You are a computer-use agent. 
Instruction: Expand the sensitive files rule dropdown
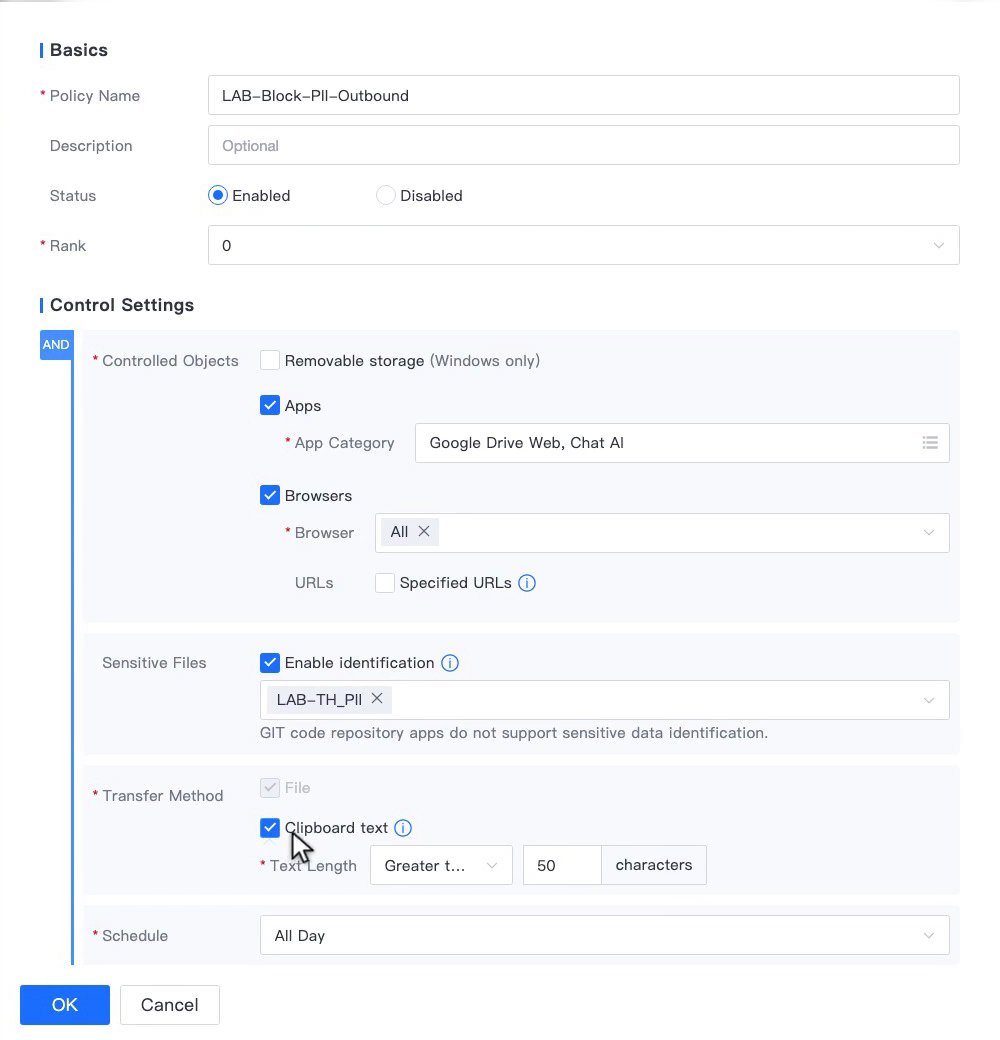click(x=605, y=700)
